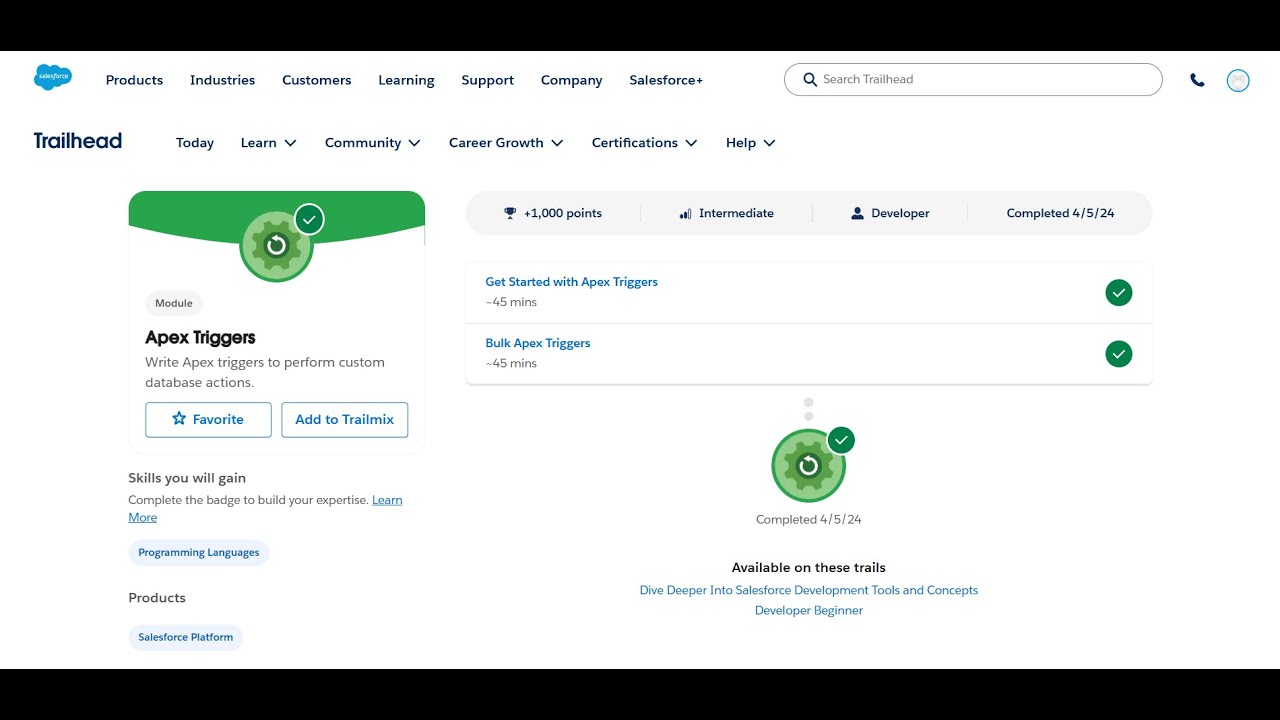1280x720 pixels.
Task: Focus the Search Trailhead field
Action: [x=973, y=79]
